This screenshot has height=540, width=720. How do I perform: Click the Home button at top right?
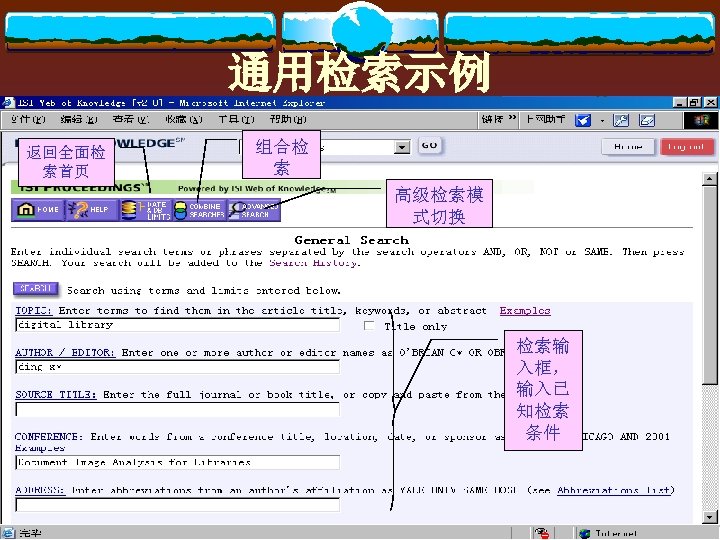pos(628,147)
